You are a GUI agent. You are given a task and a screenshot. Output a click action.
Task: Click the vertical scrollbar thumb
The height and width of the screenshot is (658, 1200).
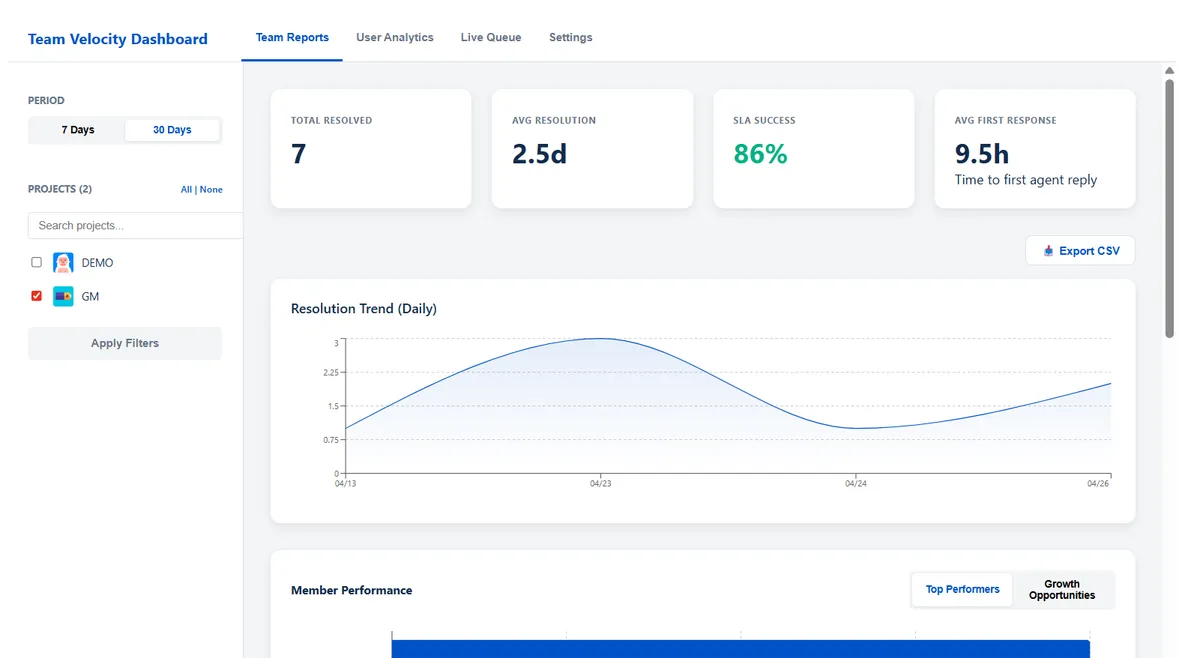pos(1169,208)
